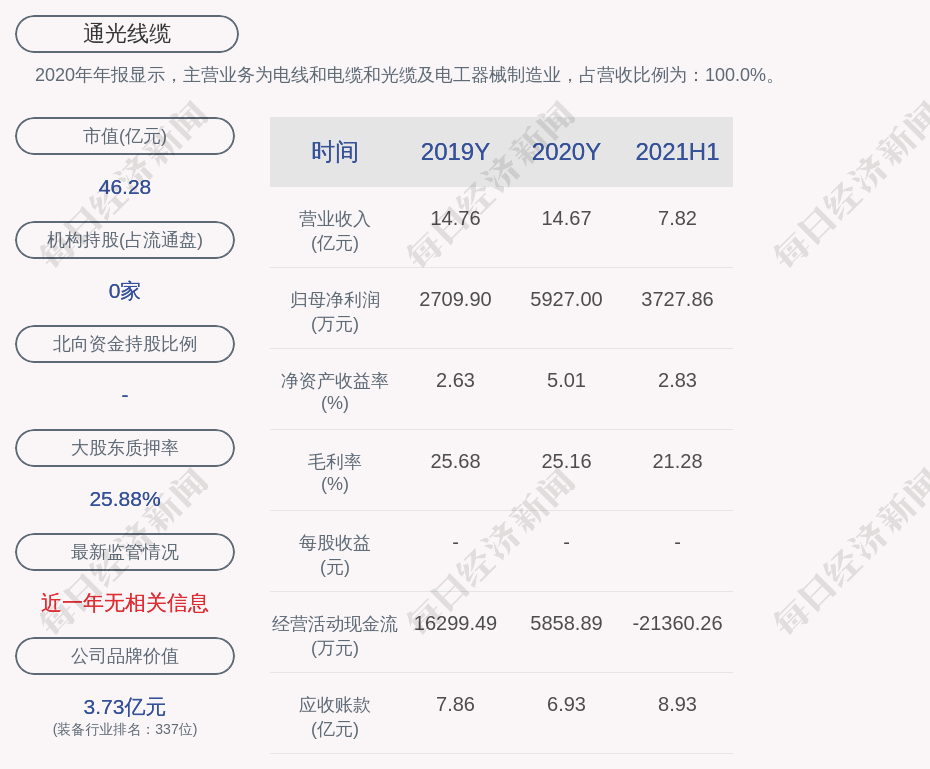This screenshot has width=930, height=769.
Task: Click the 大股东质押率 label pill
Action: [x=125, y=448]
